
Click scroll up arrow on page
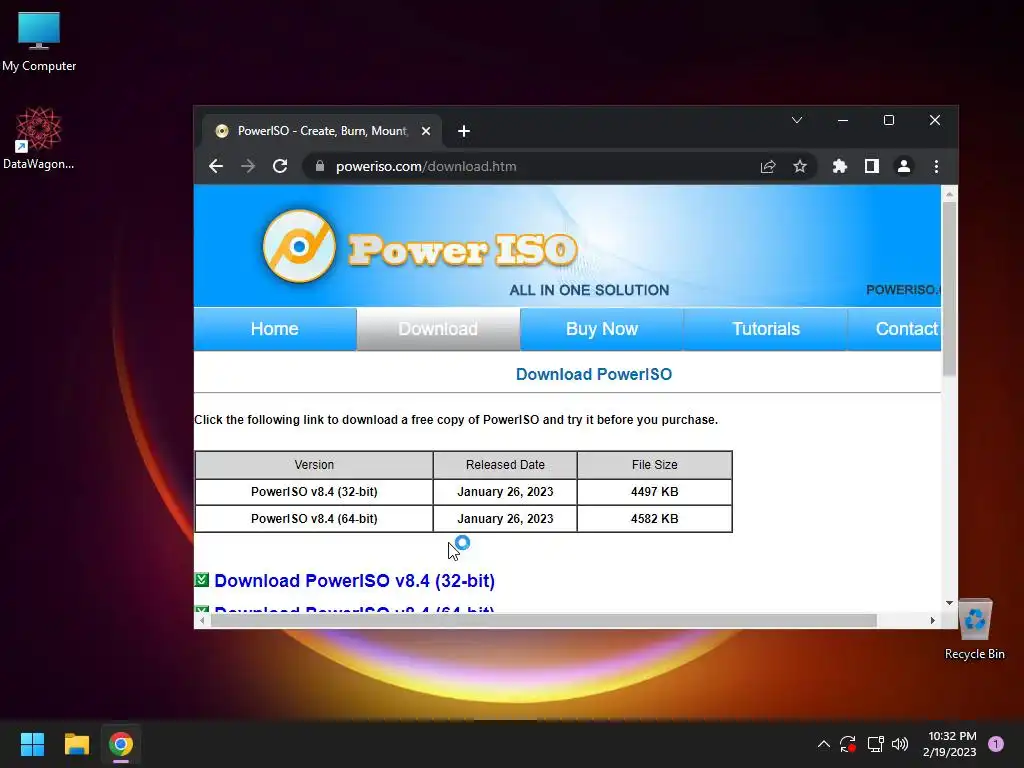click(x=950, y=194)
